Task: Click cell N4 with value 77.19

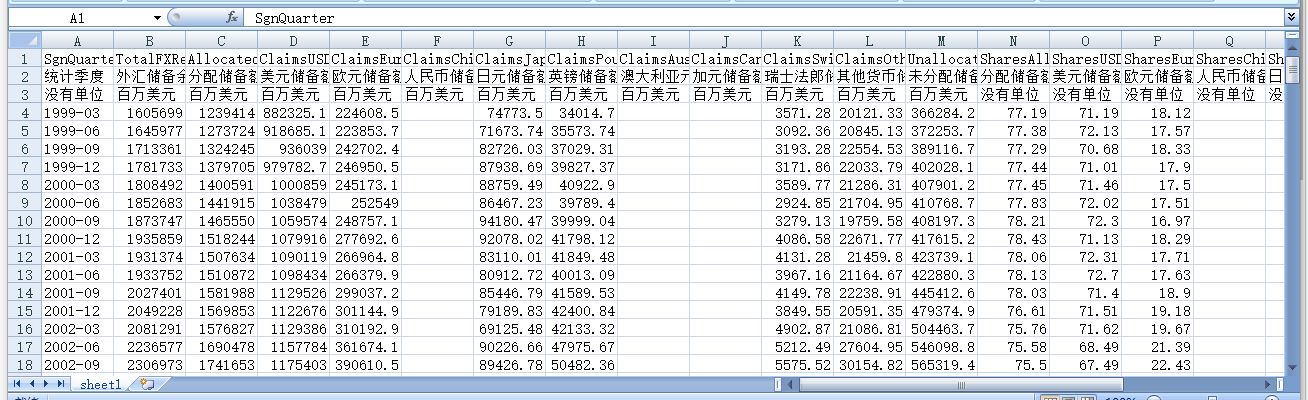Action: pos(1014,113)
